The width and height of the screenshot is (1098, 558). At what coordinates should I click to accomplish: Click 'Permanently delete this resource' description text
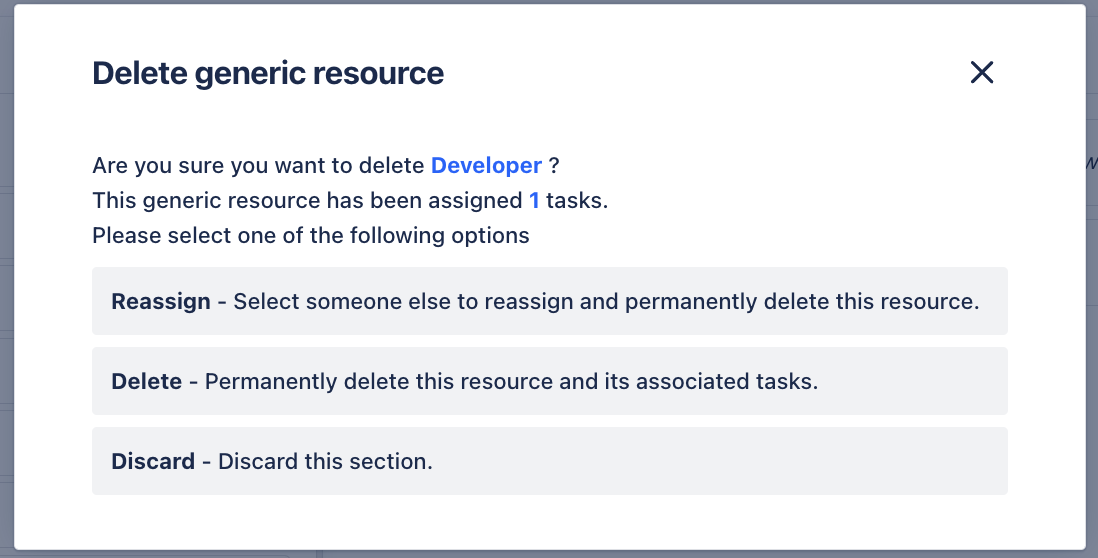(x=511, y=381)
